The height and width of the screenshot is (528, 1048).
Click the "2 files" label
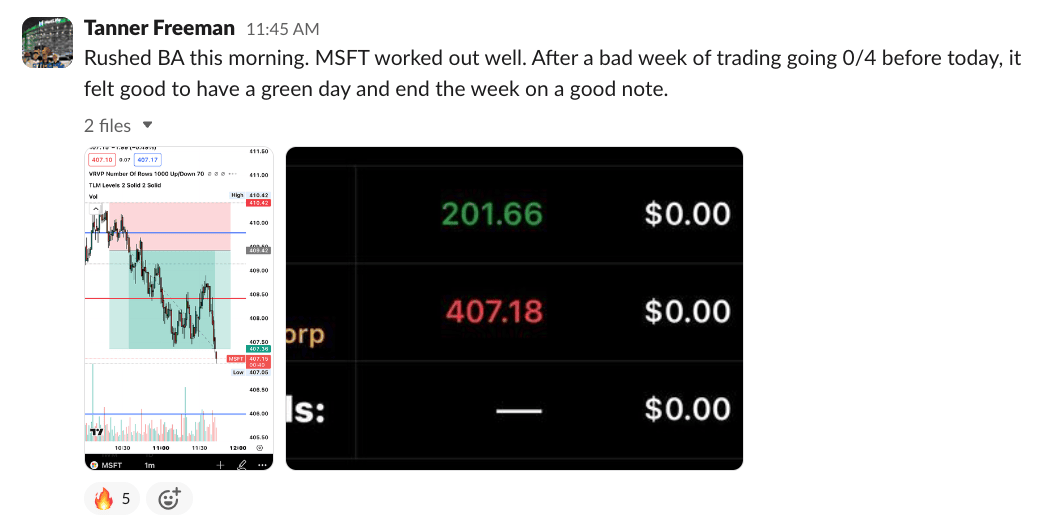(107, 125)
